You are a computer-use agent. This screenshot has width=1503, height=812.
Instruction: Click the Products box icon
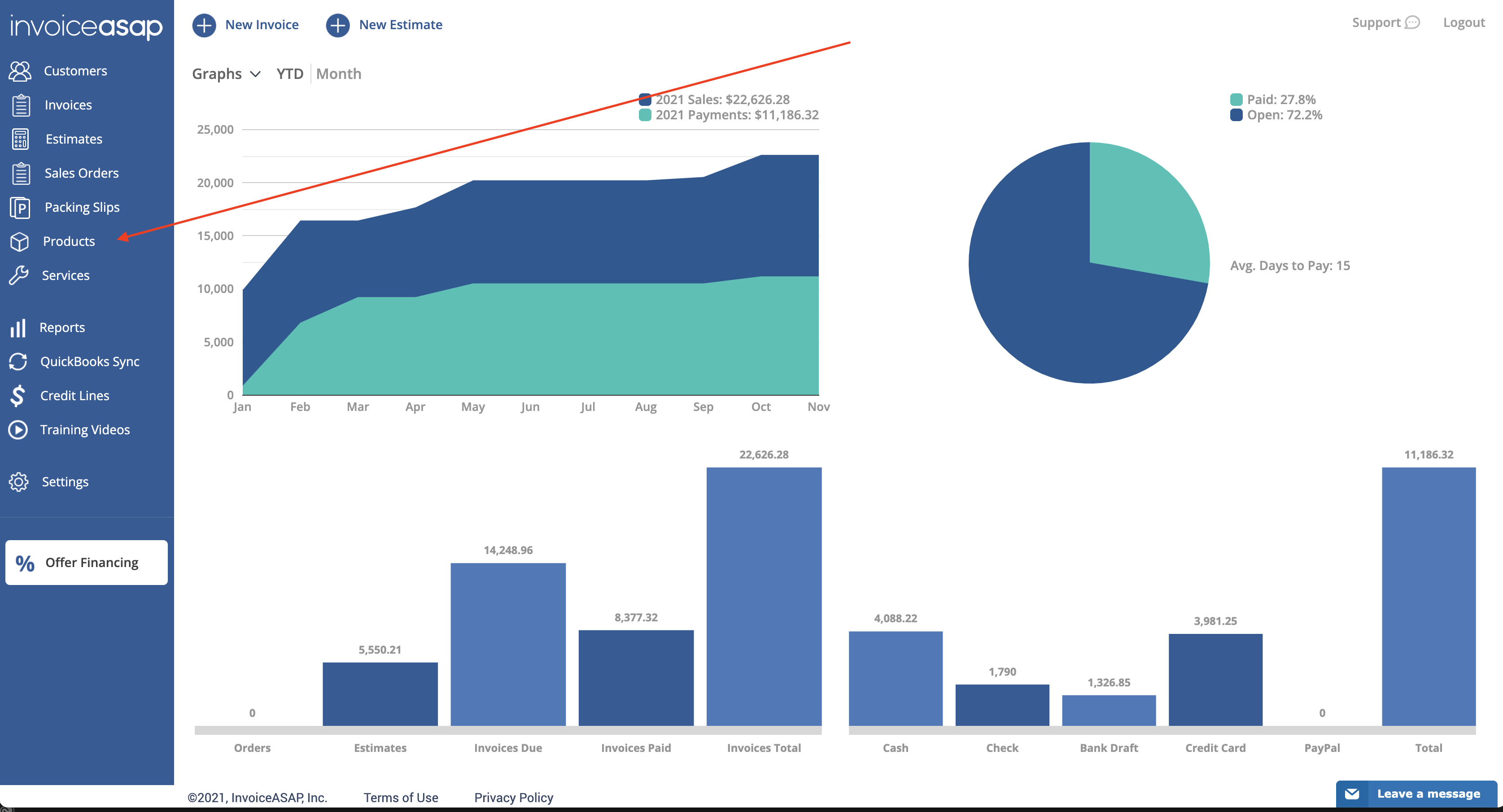coord(19,241)
